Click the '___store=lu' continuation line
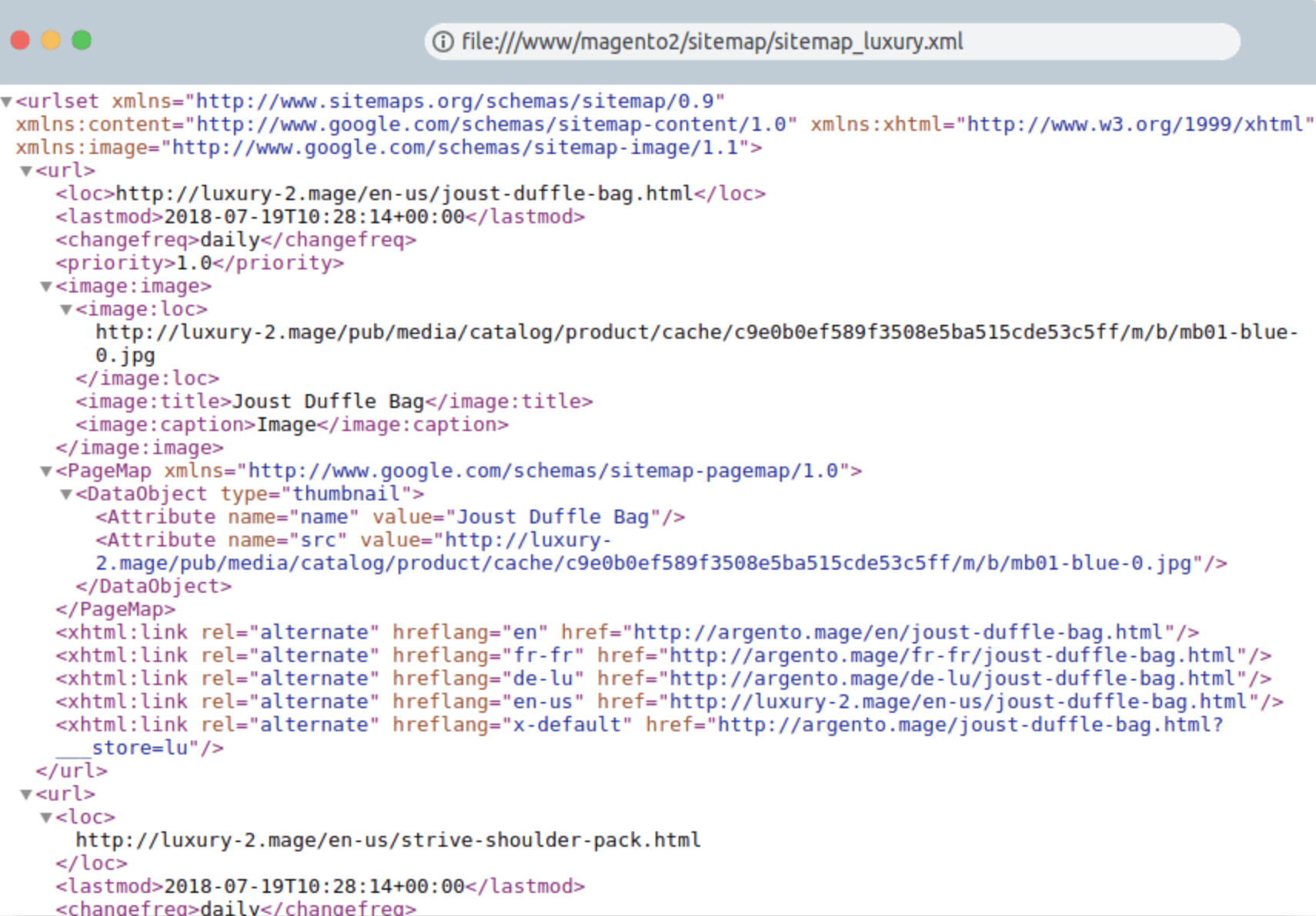The width and height of the screenshot is (1316, 916). point(139,748)
